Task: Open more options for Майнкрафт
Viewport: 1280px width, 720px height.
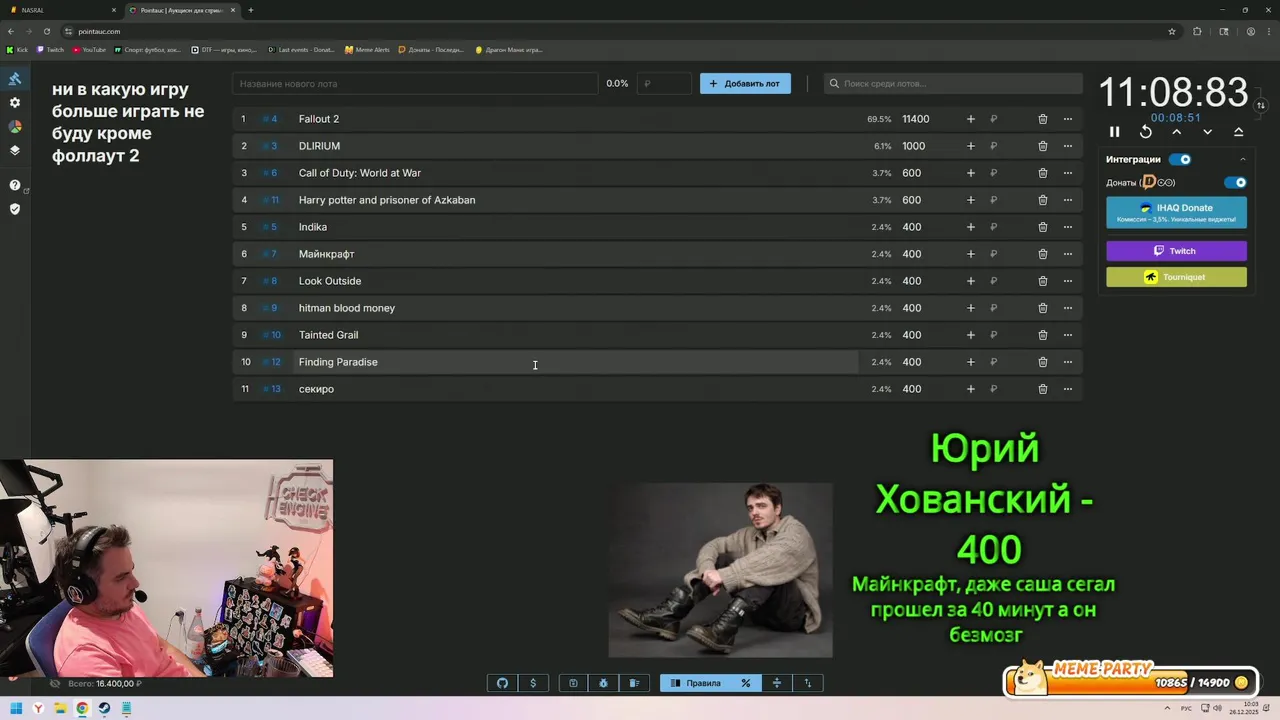Action: click(x=1068, y=254)
